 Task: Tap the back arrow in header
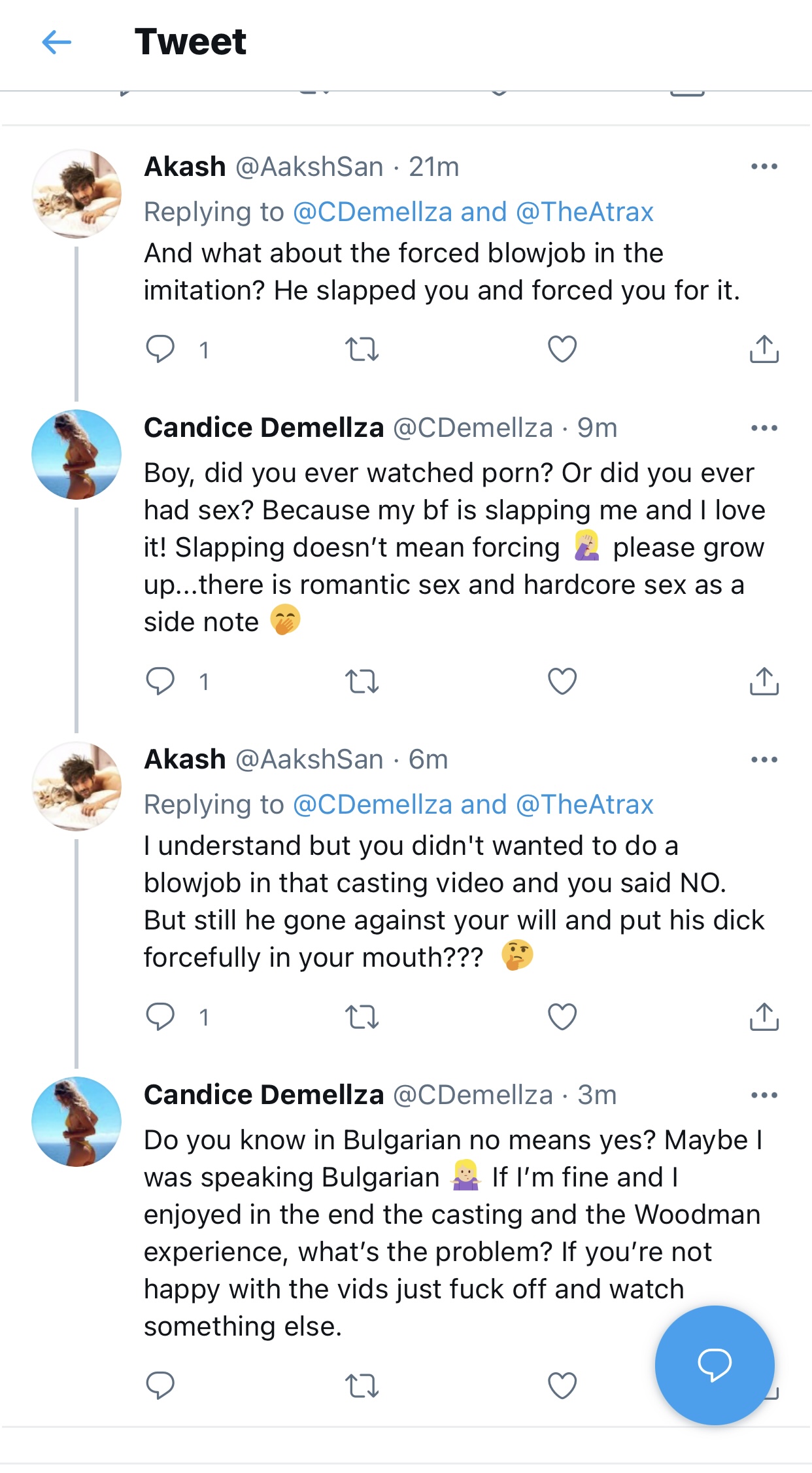(56, 43)
